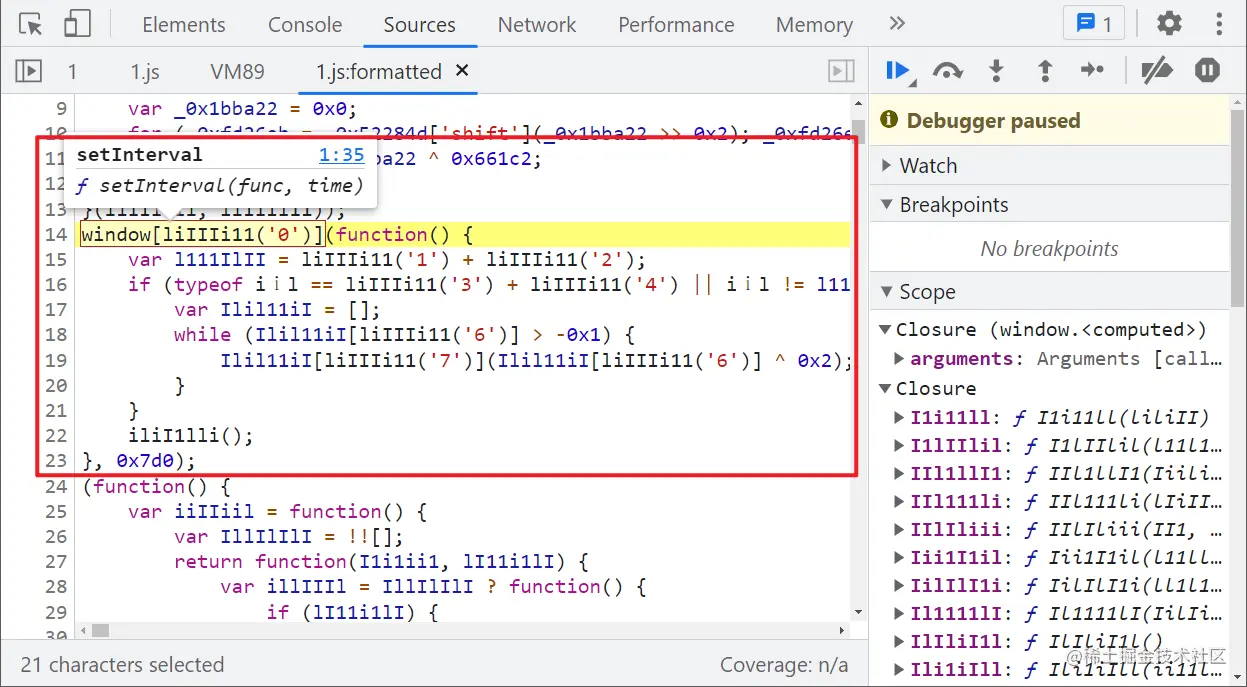Step over next function call

(947, 71)
